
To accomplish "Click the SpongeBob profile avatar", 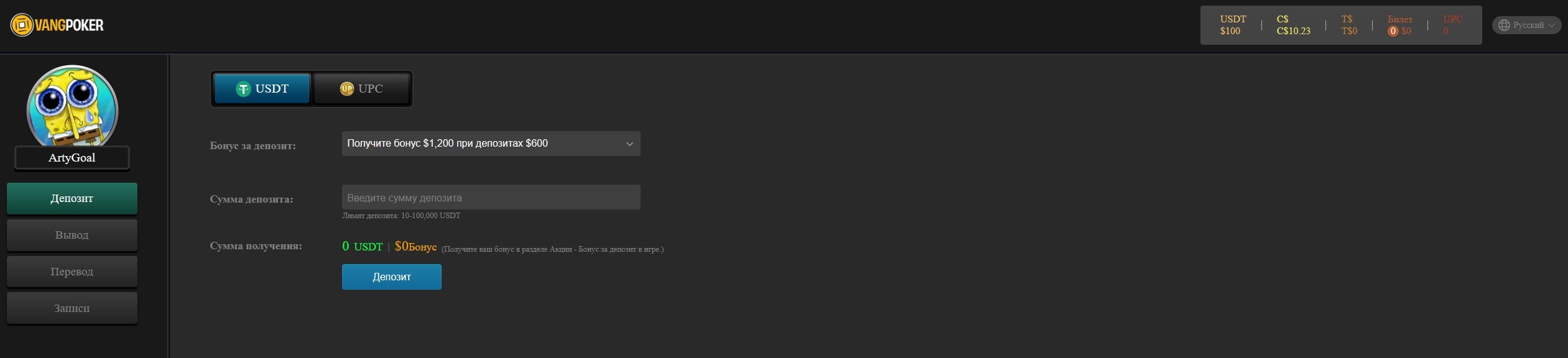I will point(72,106).
